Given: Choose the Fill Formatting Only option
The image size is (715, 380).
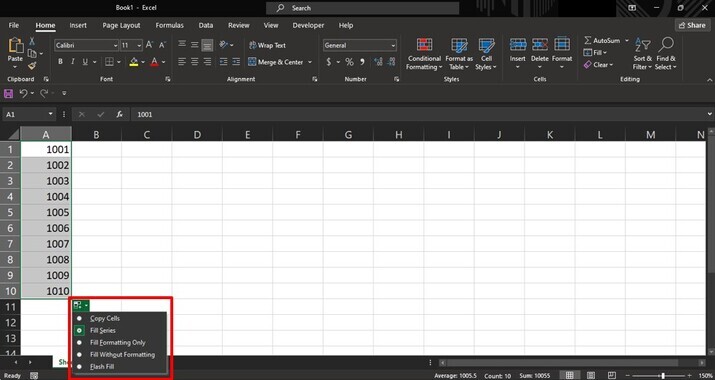Looking at the screenshot, I should click(x=119, y=342).
